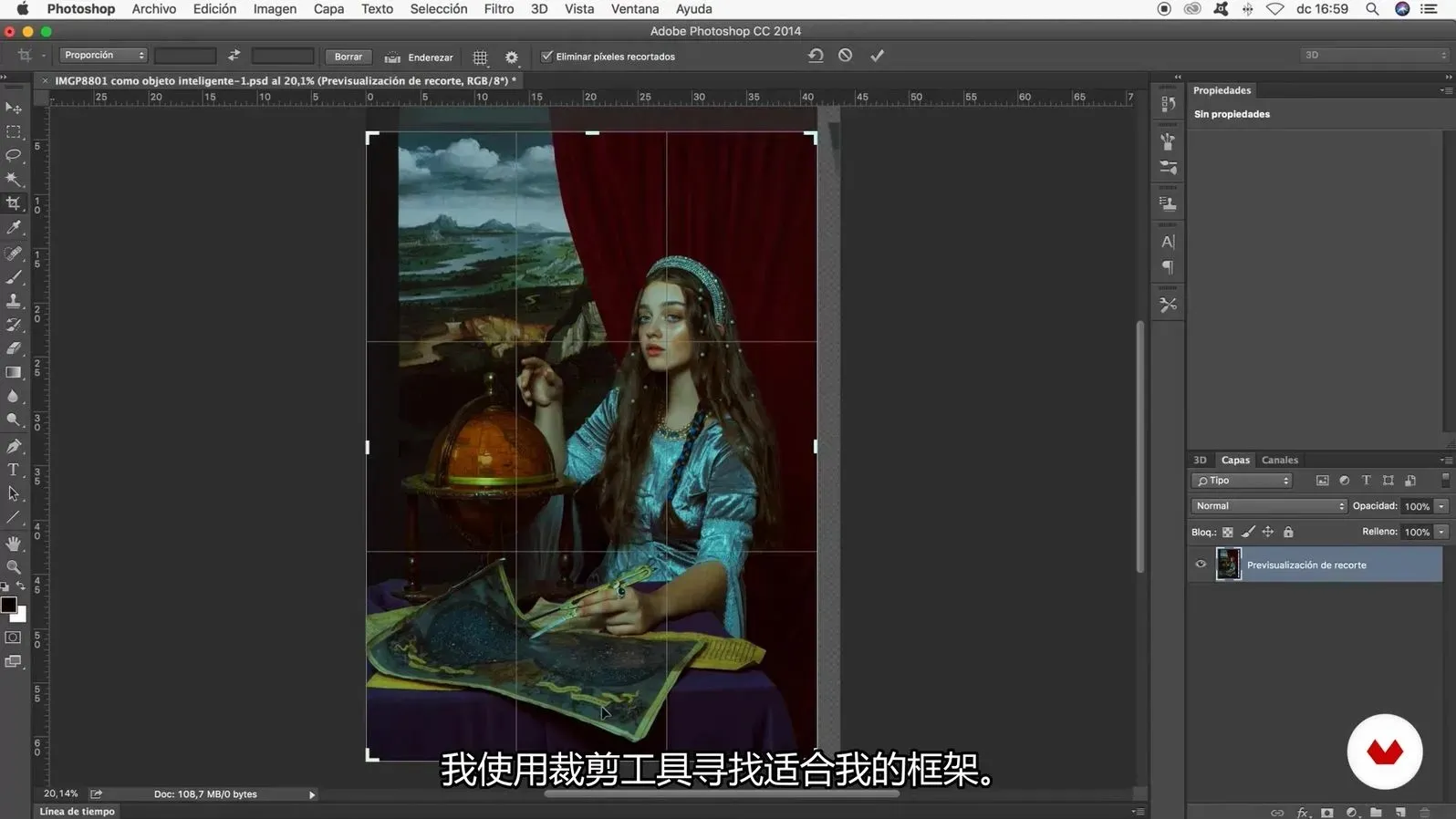
Task: Open the Proporción ratio dropdown
Action: 103,56
